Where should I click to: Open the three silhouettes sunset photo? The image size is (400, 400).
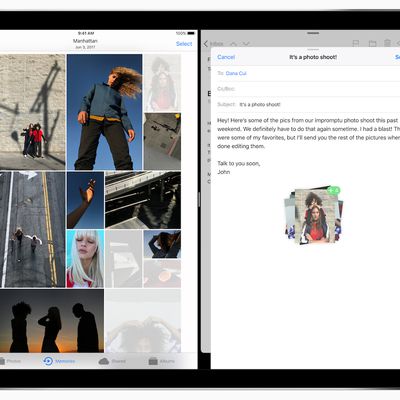point(52,321)
